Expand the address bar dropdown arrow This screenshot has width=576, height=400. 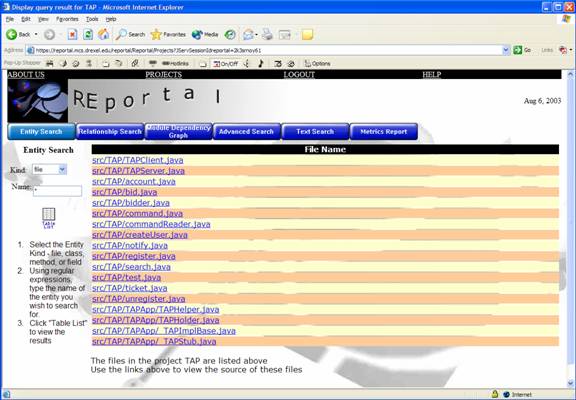click(x=506, y=50)
